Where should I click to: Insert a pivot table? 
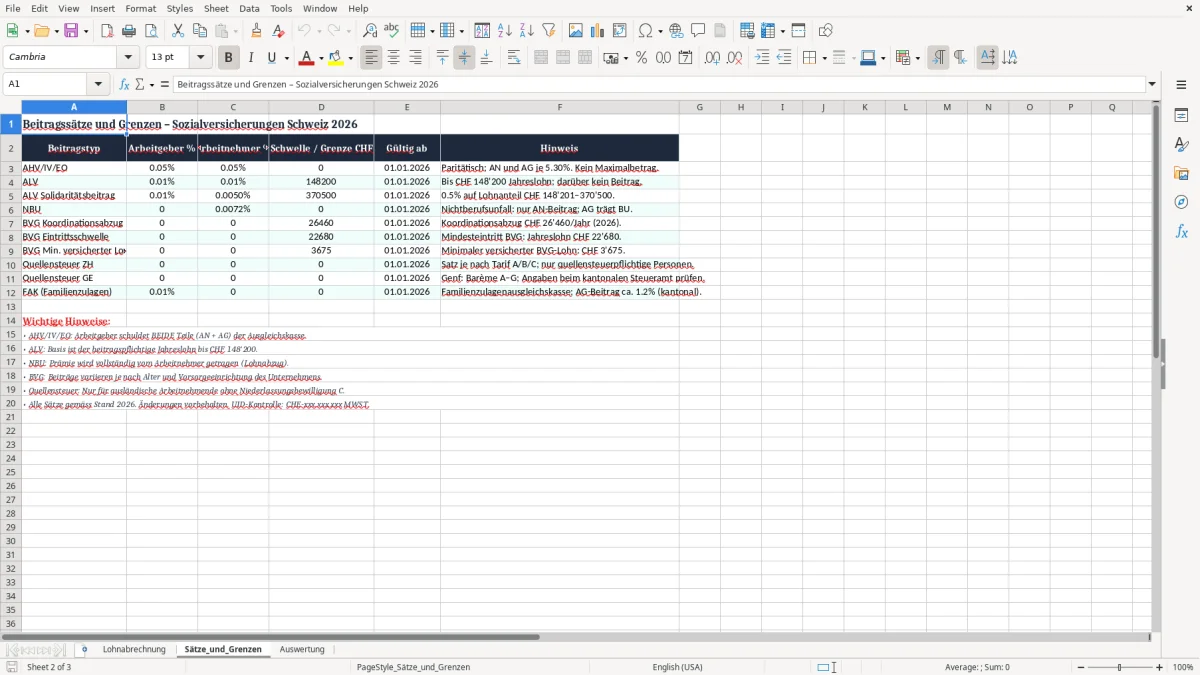[x=620, y=31]
